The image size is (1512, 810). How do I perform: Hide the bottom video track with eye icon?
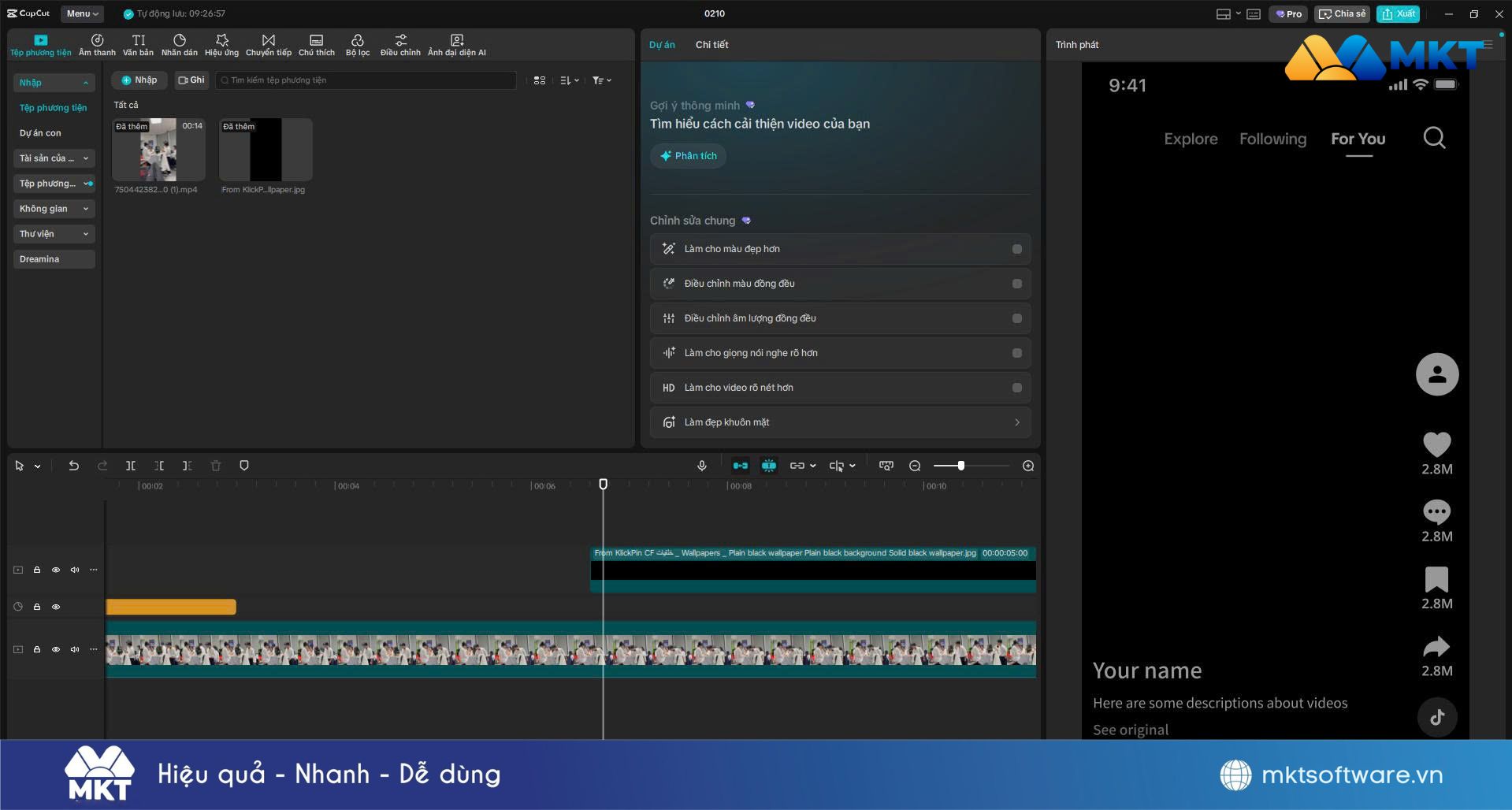click(x=56, y=649)
